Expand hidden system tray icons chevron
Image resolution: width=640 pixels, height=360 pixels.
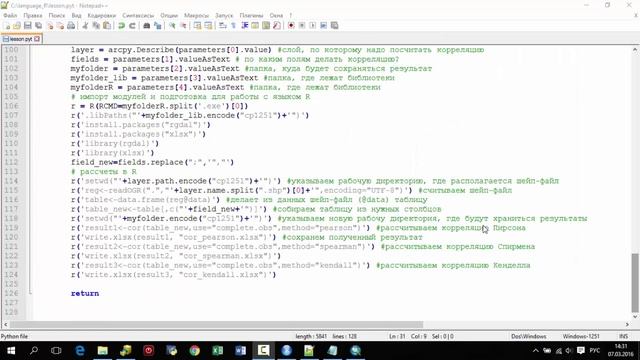(x=536, y=351)
